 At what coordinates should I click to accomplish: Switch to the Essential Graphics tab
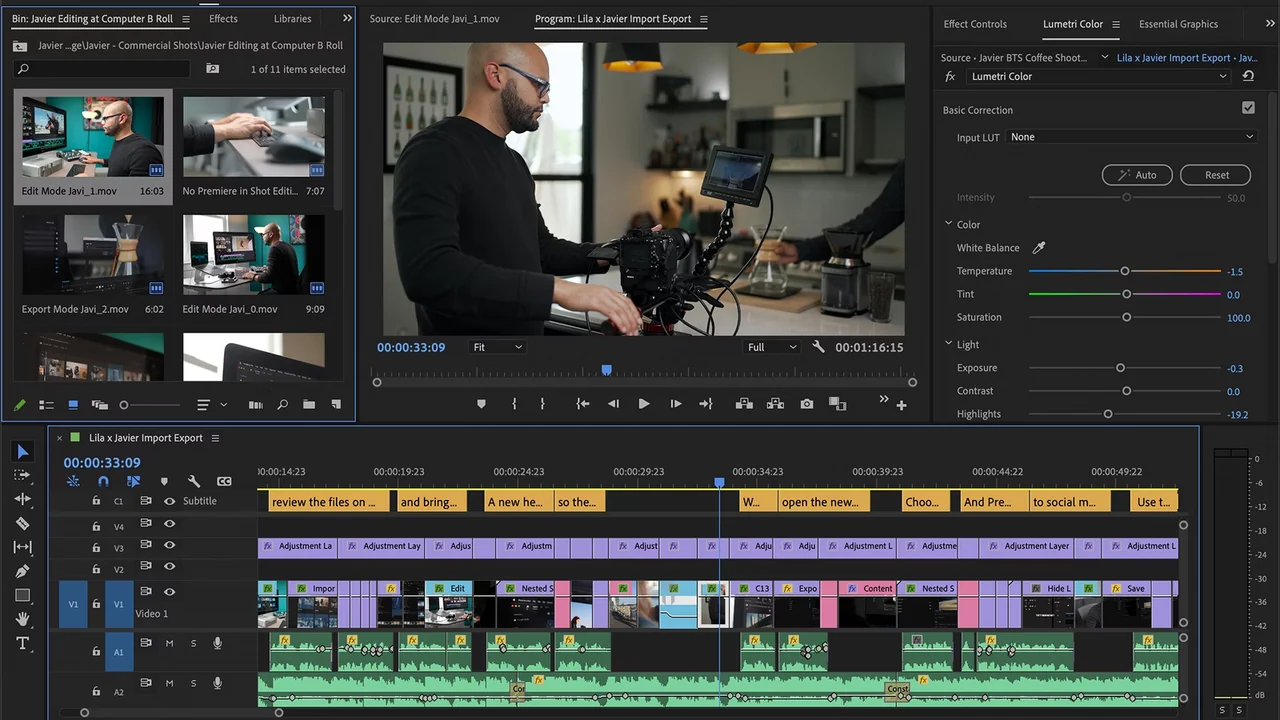[x=1178, y=24]
